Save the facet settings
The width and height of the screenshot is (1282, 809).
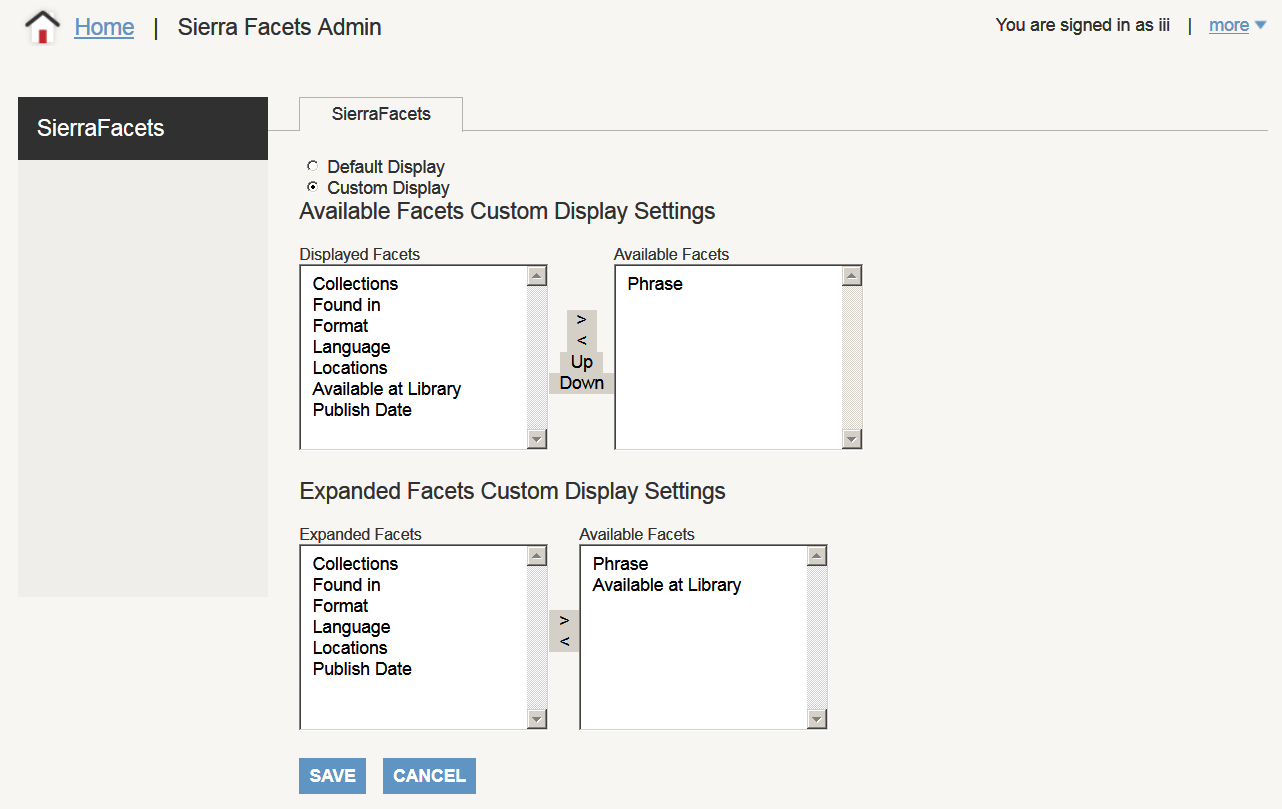point(332,776)
